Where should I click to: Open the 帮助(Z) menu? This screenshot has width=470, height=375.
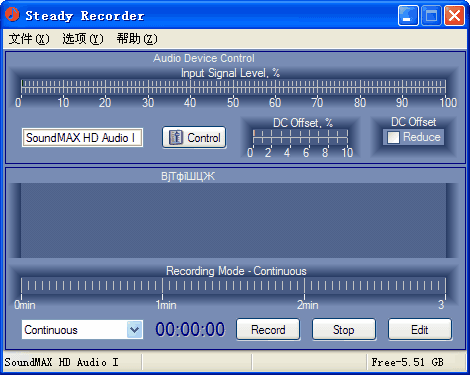click(137, 39)
